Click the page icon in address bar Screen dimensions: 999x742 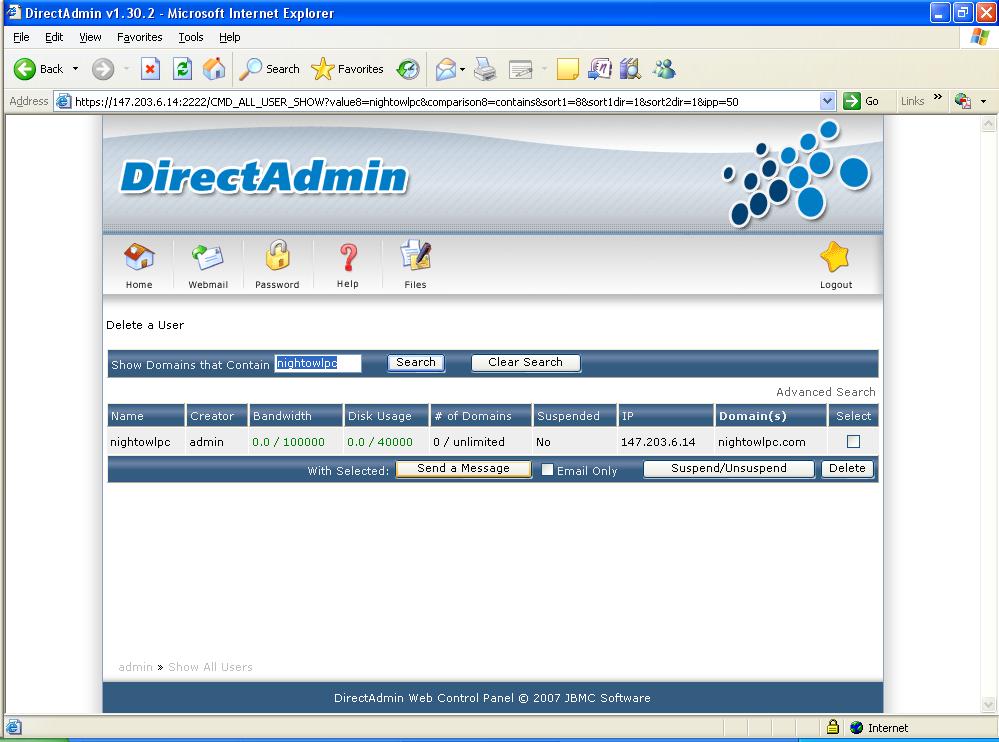pyautogui.click(x=63, y=101)
